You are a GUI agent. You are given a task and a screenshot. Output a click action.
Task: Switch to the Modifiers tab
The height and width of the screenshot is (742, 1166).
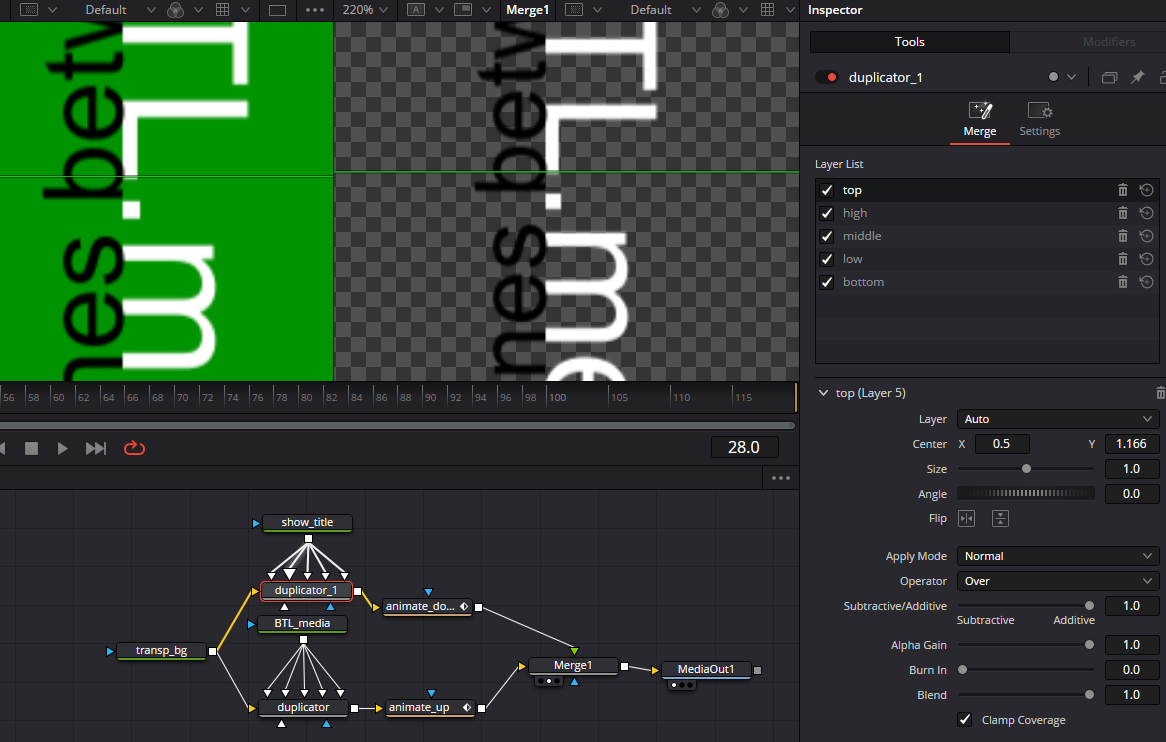pyautogui.click(x=1109, y=42)
